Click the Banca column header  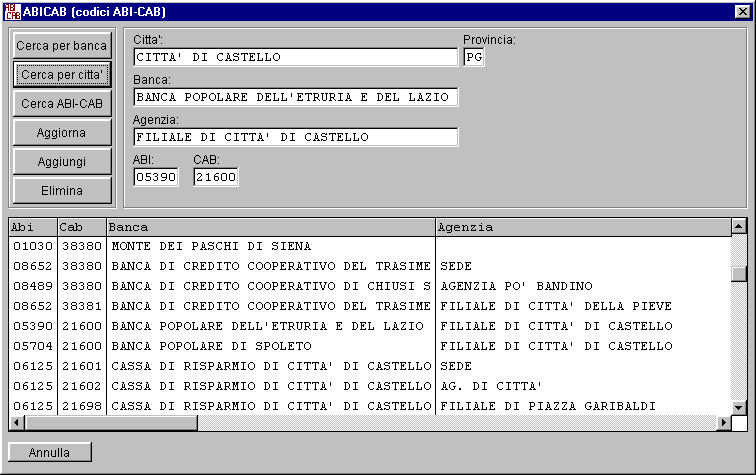point(271,227)
